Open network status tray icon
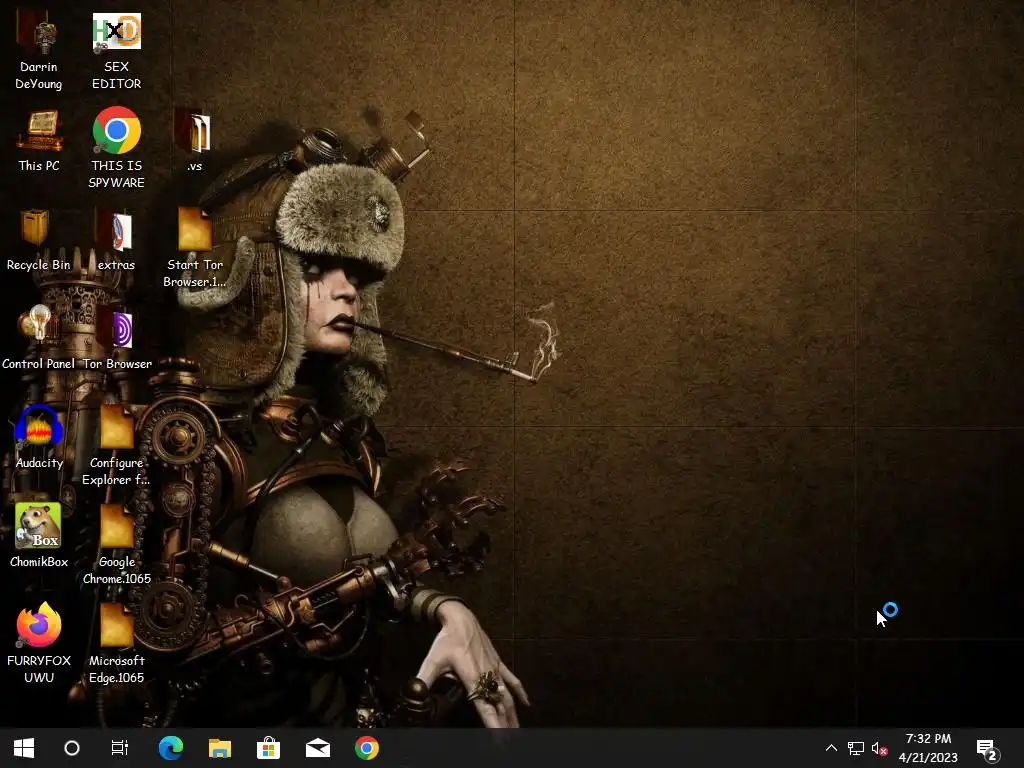 coord(856,748)
